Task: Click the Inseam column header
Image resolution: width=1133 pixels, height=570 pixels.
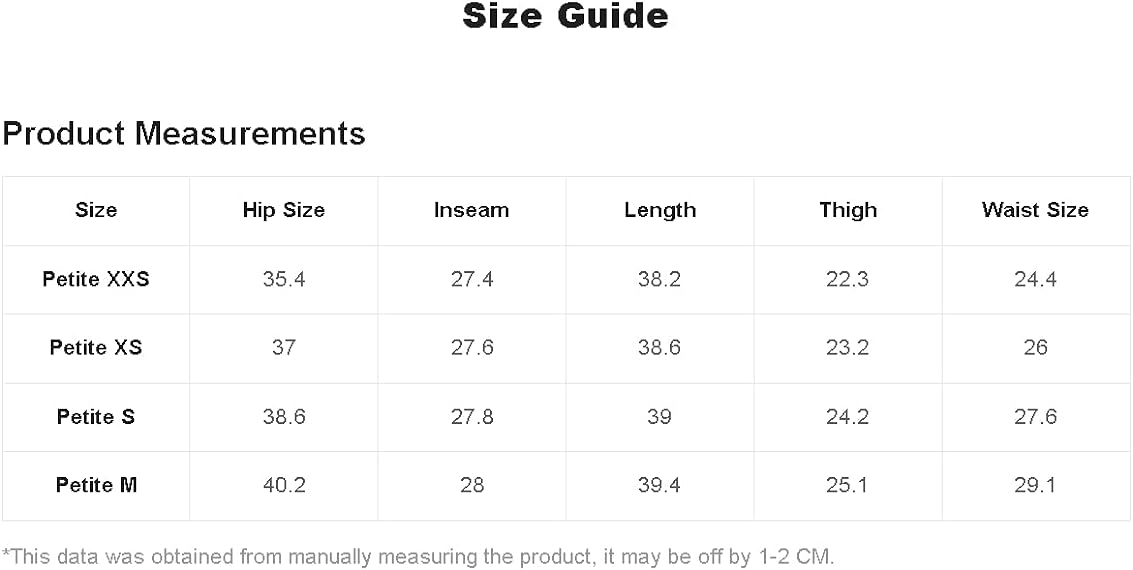Action: tap(471, 210)
